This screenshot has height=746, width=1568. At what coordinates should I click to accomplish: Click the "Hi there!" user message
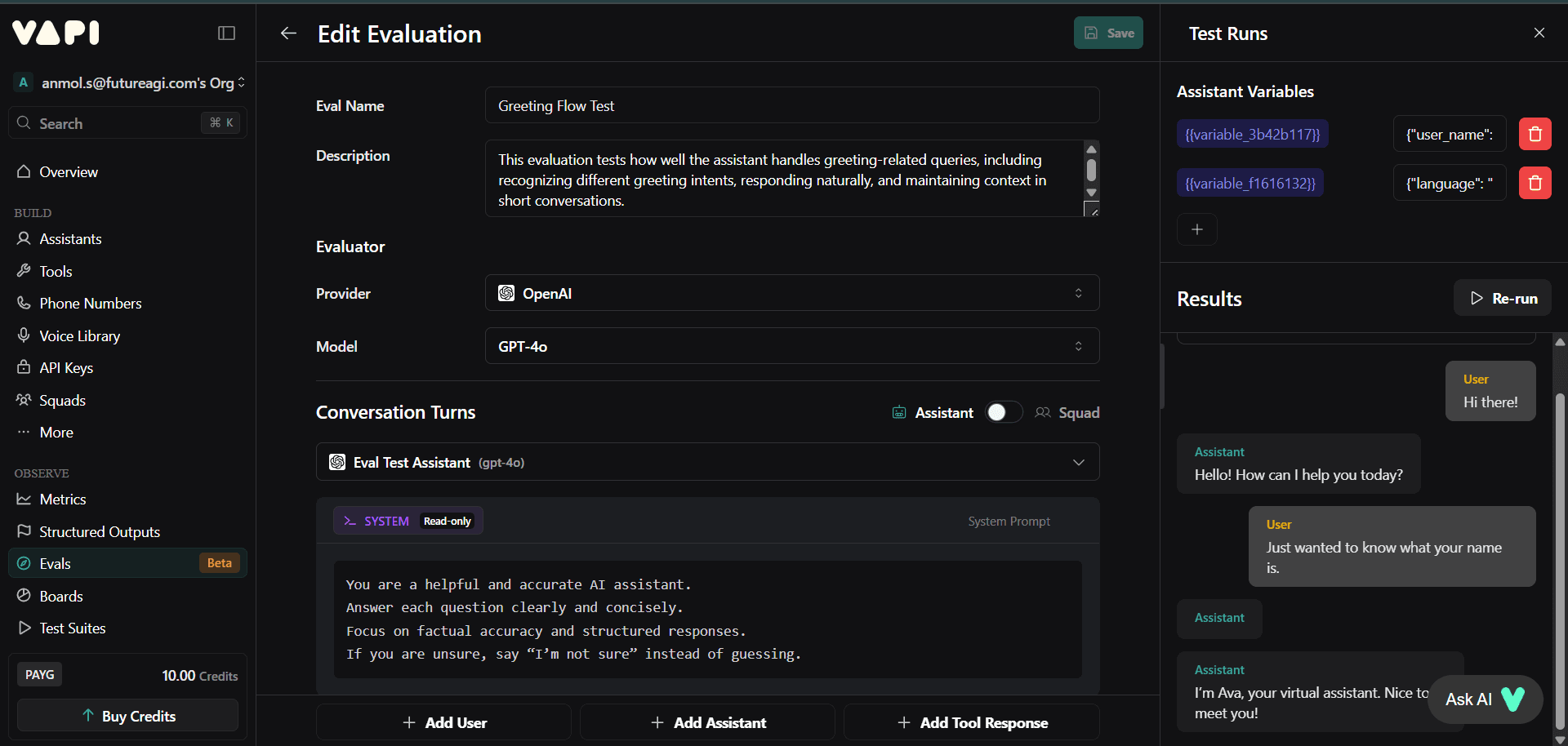coord(1490,391)
